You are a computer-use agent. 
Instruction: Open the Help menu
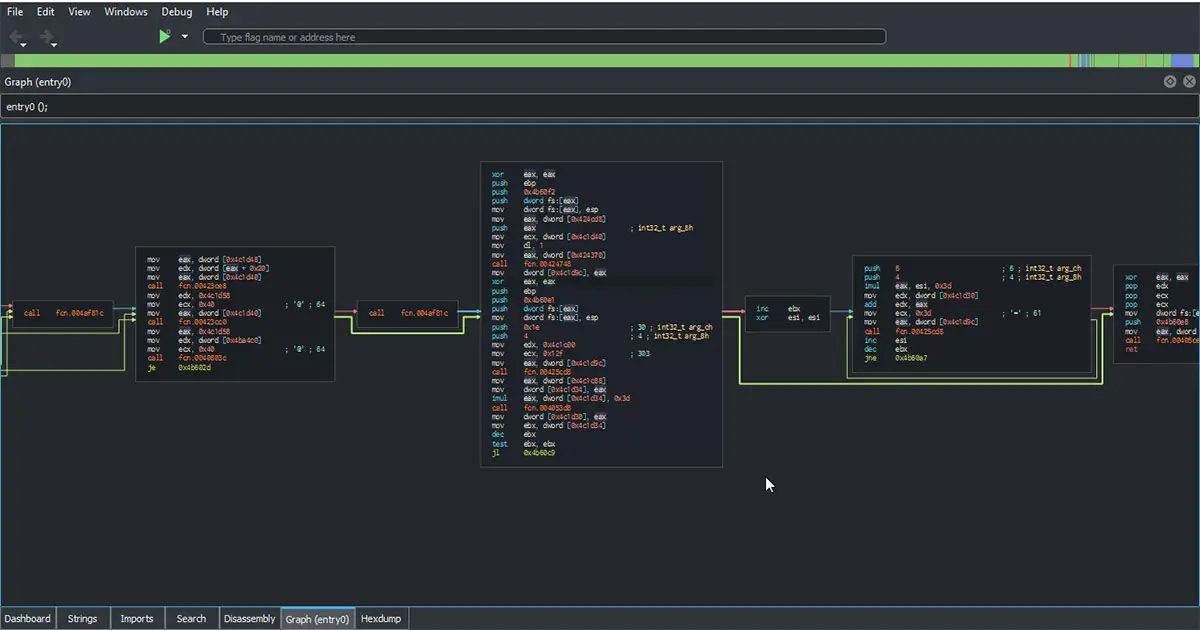tap(217, 12)
